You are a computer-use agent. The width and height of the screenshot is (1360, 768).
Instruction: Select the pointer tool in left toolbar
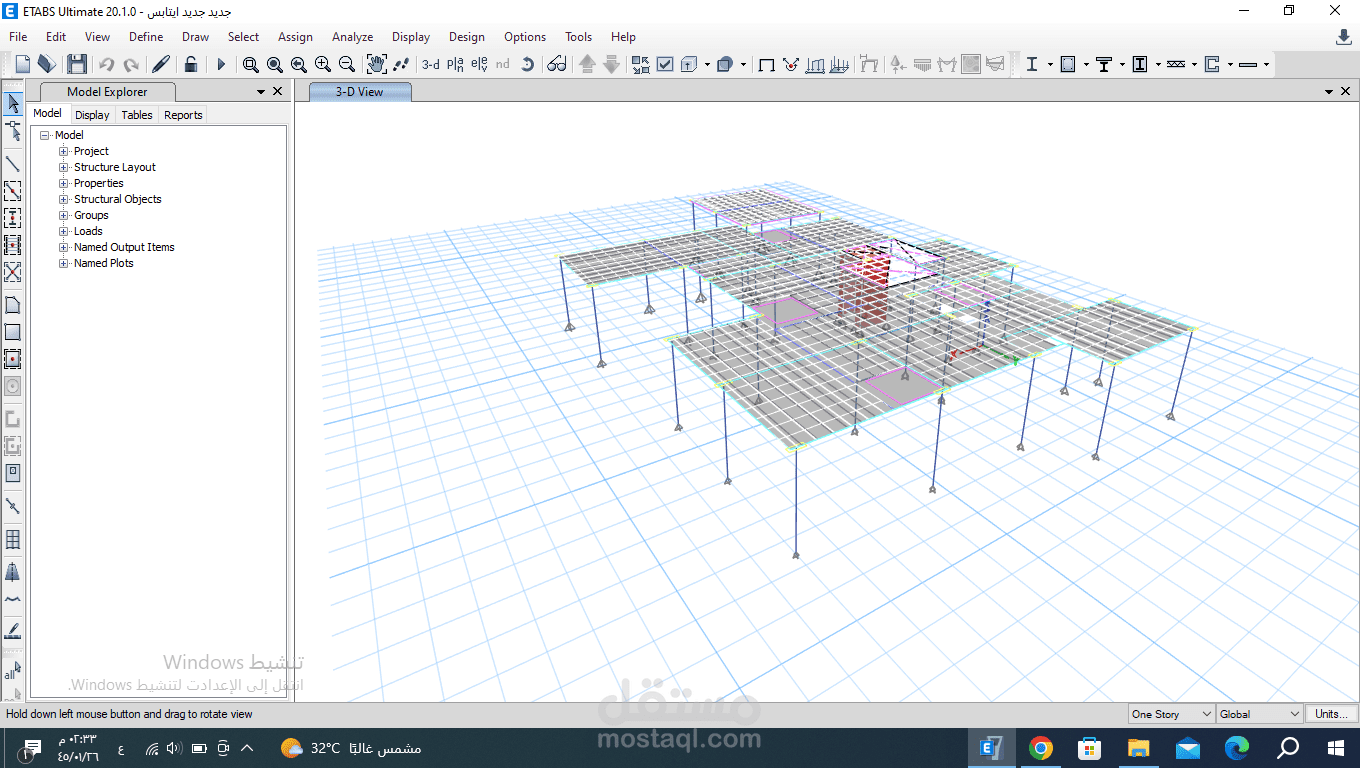(x=13, y=103)
